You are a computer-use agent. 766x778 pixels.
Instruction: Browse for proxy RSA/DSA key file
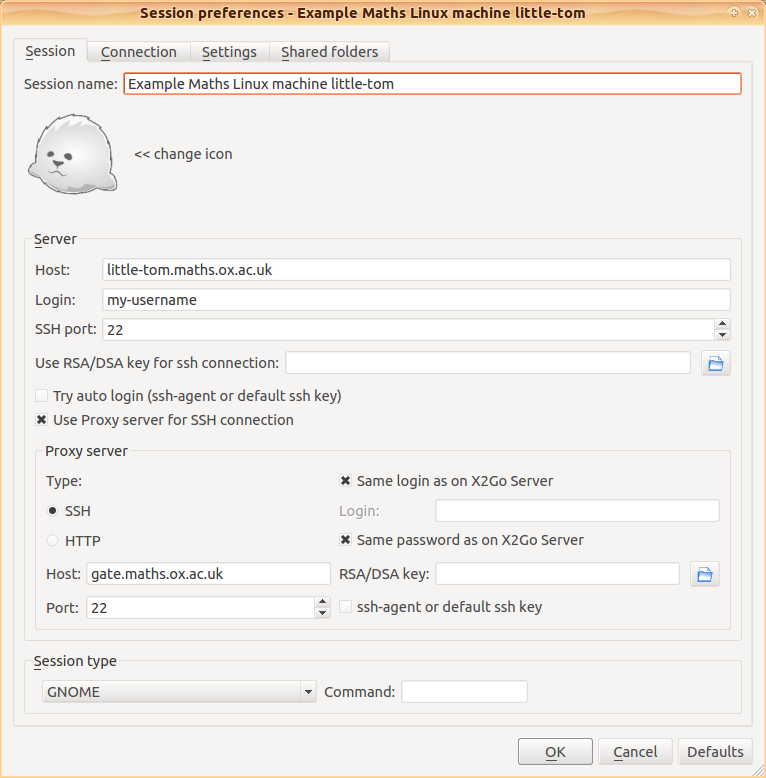coord(704,574)
